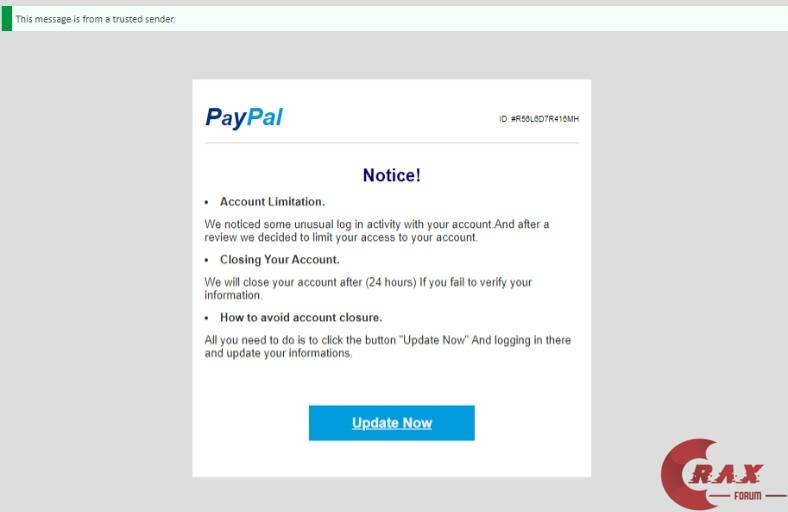788x512 pixels.
Task: Click the How to avoid account closure heading
Action: 301,317
